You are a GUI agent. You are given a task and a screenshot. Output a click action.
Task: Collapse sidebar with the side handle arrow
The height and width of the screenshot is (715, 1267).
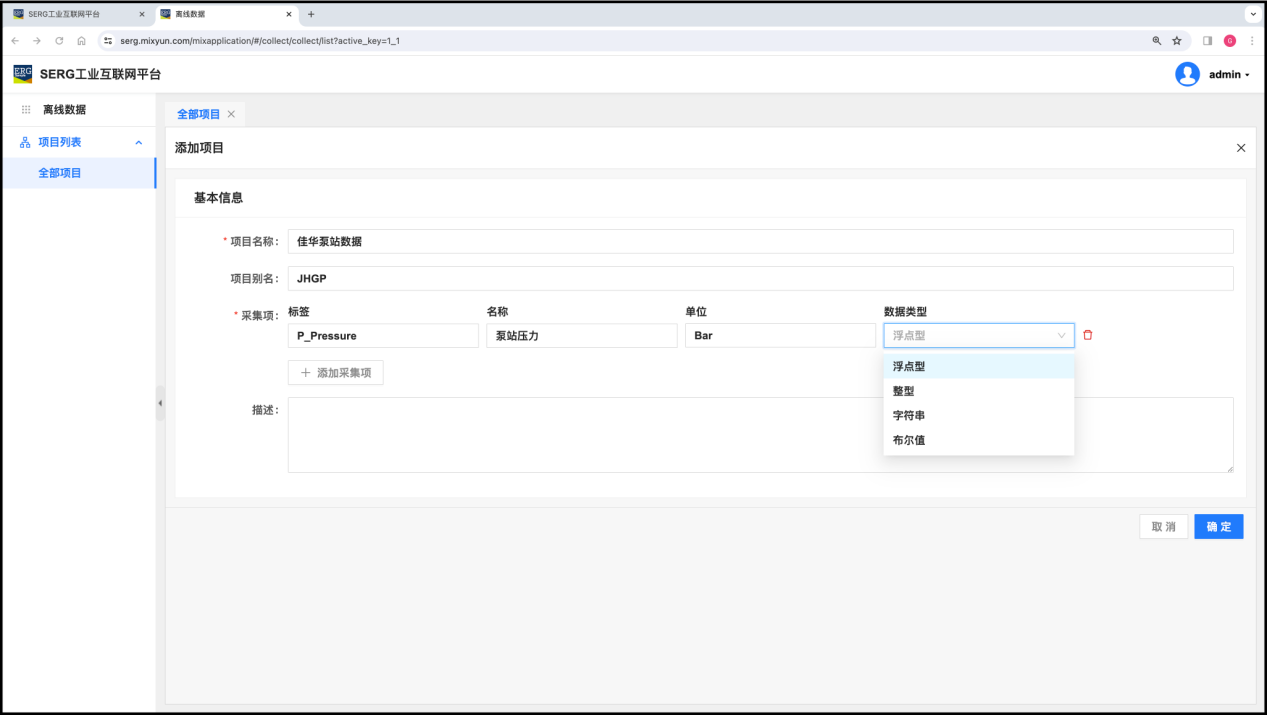160,403
